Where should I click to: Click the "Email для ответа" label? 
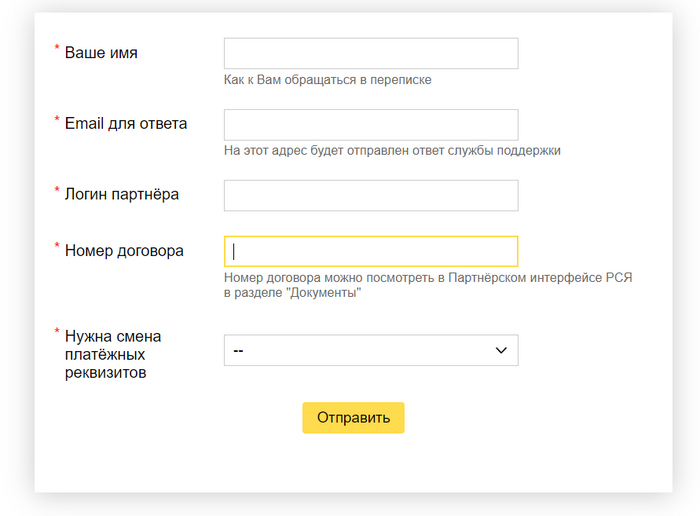point(126,124)
